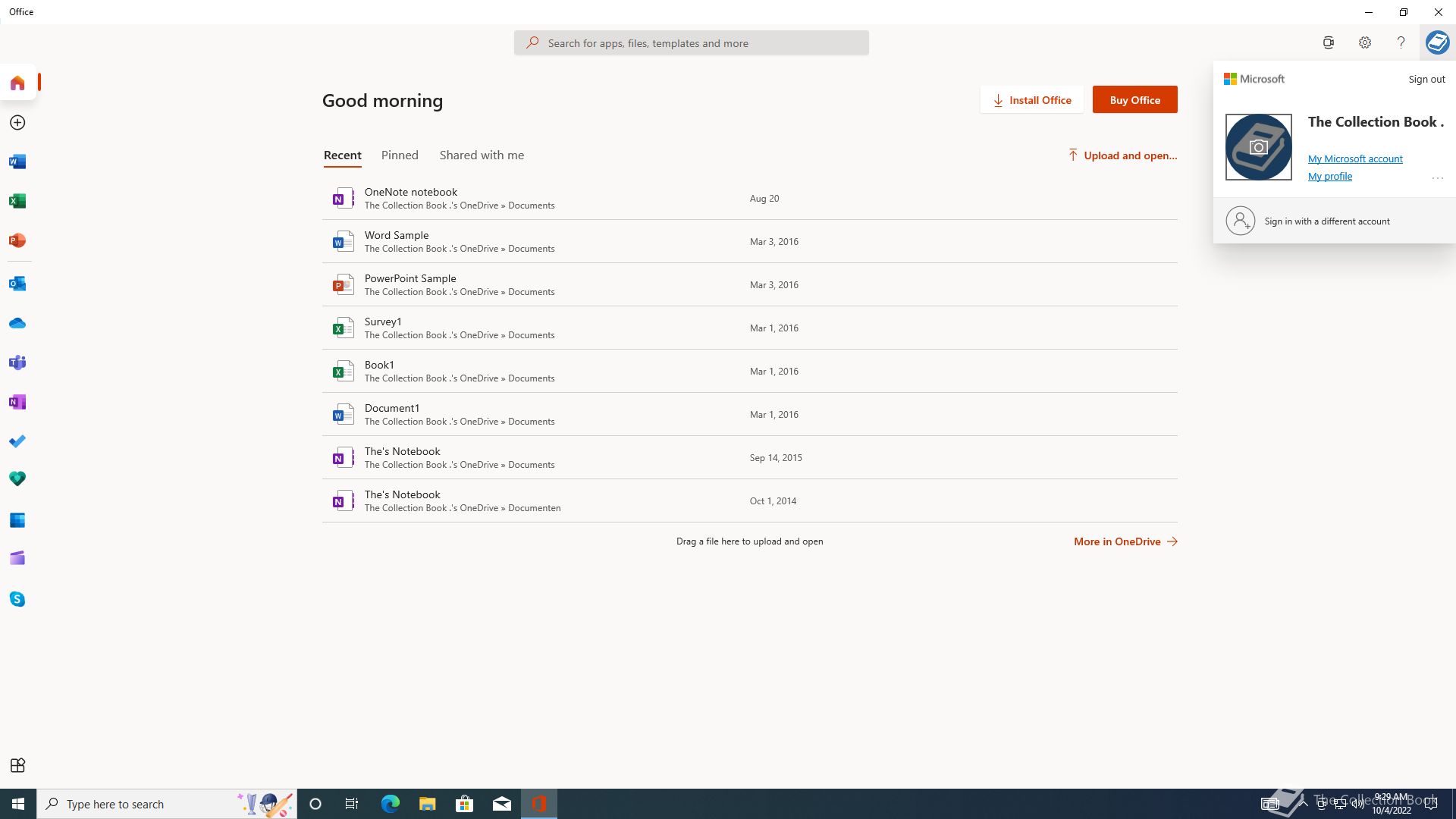Open Cortana circle on the taskbar
This screenshot has height=819, width=1456.
tap(315, 804)
